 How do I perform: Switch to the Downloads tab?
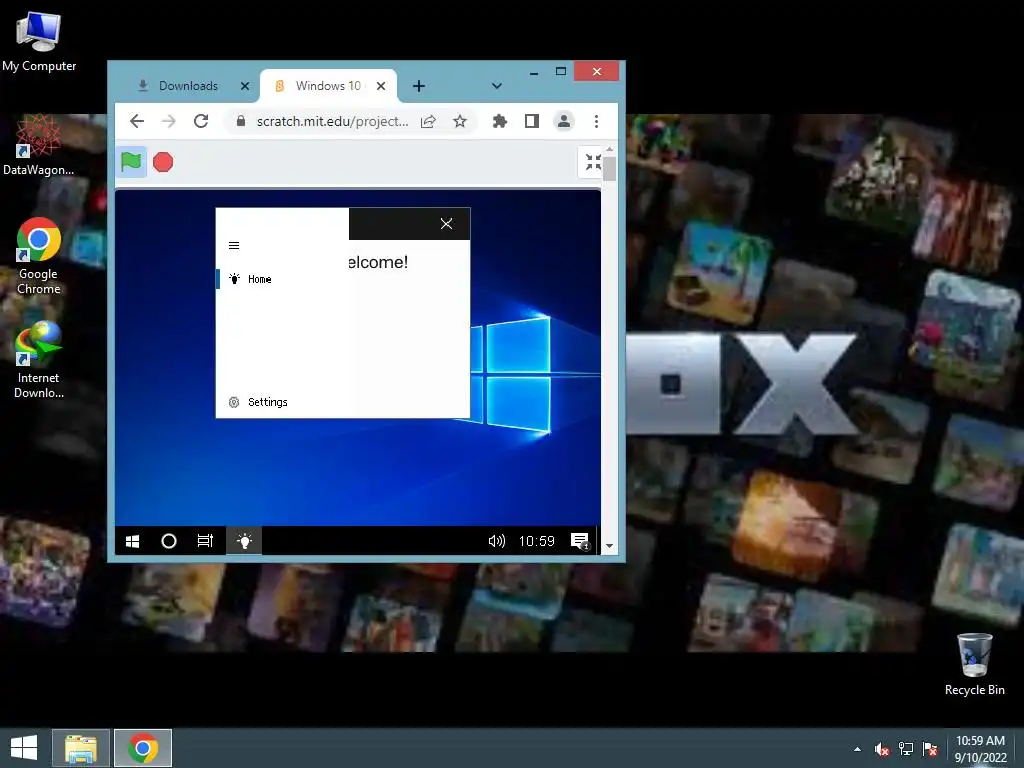coord(188,86)
